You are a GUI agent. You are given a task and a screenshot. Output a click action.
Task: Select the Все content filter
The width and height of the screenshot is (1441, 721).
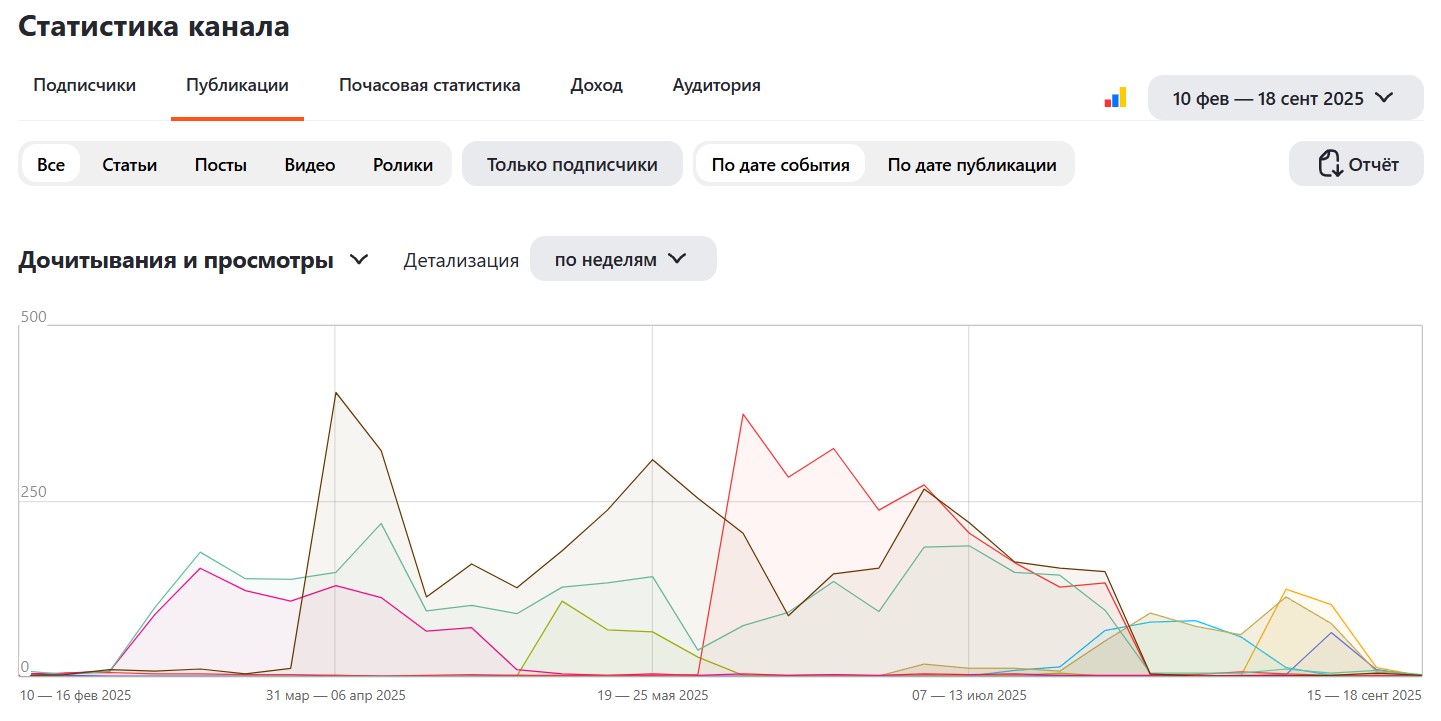50,164
